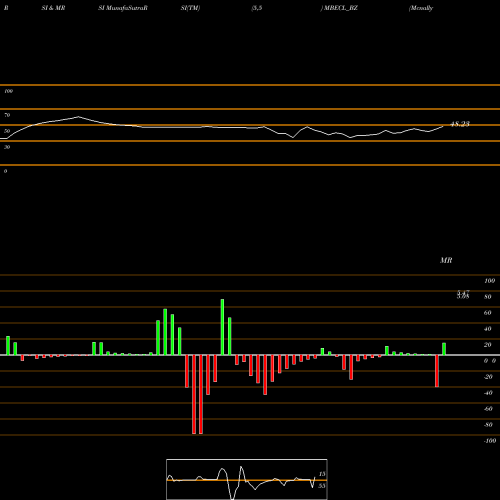Click the '15' value in the mini chart
The width and height of the screenshot is (500, 500).
tap(322, 474)
